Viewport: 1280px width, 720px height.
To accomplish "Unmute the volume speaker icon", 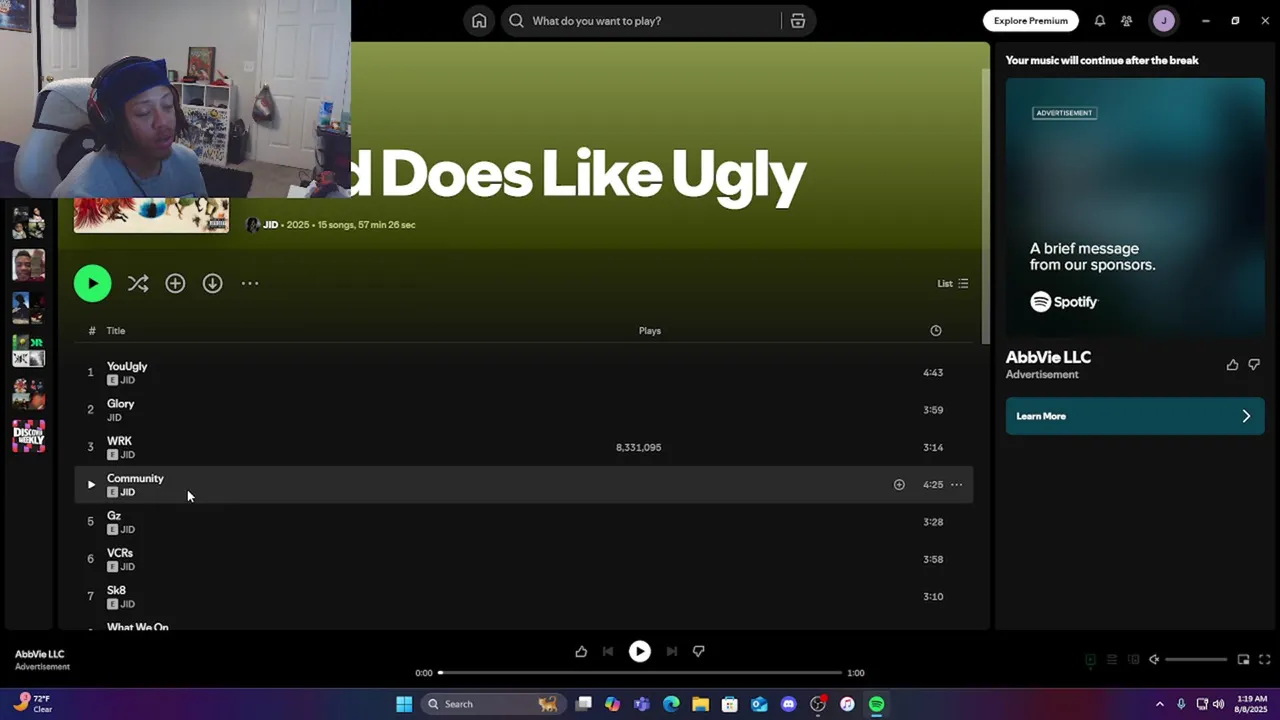I will point(1154,660).
